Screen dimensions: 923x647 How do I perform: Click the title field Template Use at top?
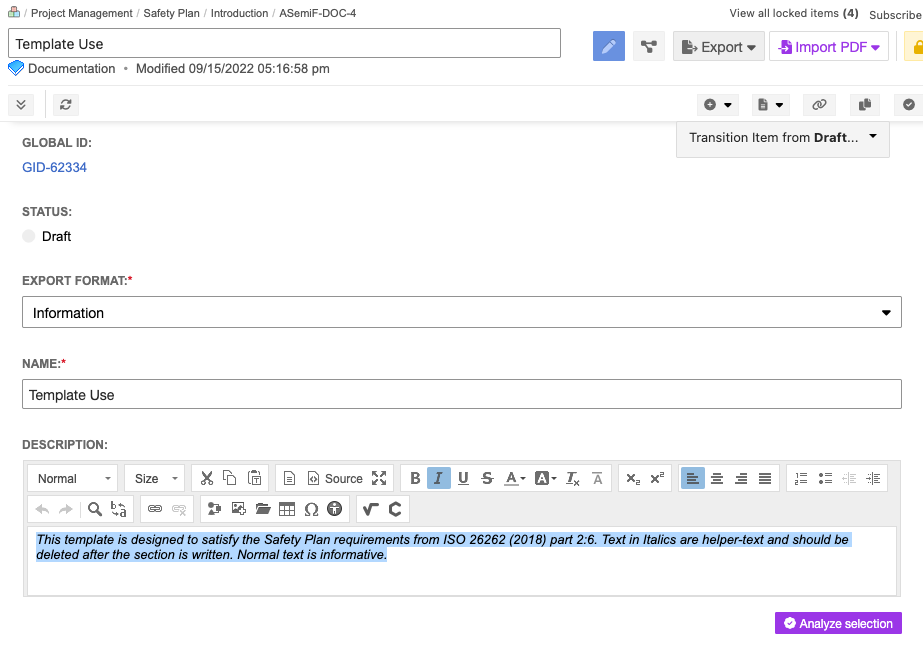click(284, 44)
